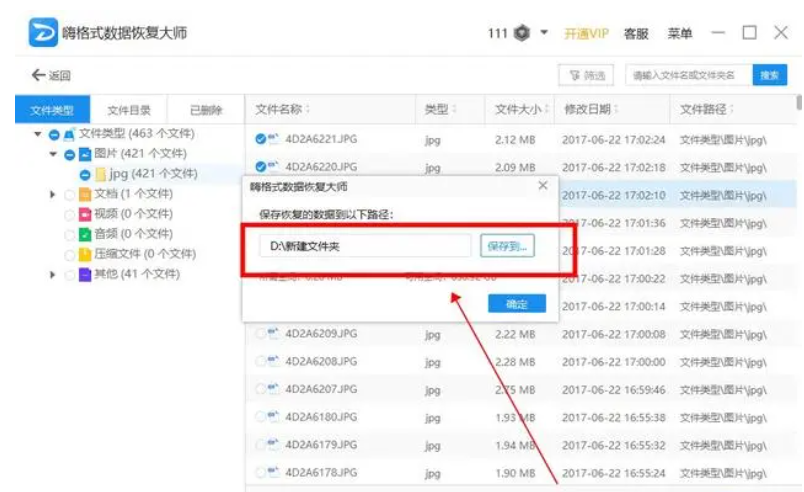The image size is (804, 492).
Task: Click the purple 其他 category icon
Action: tap(85, 274)
